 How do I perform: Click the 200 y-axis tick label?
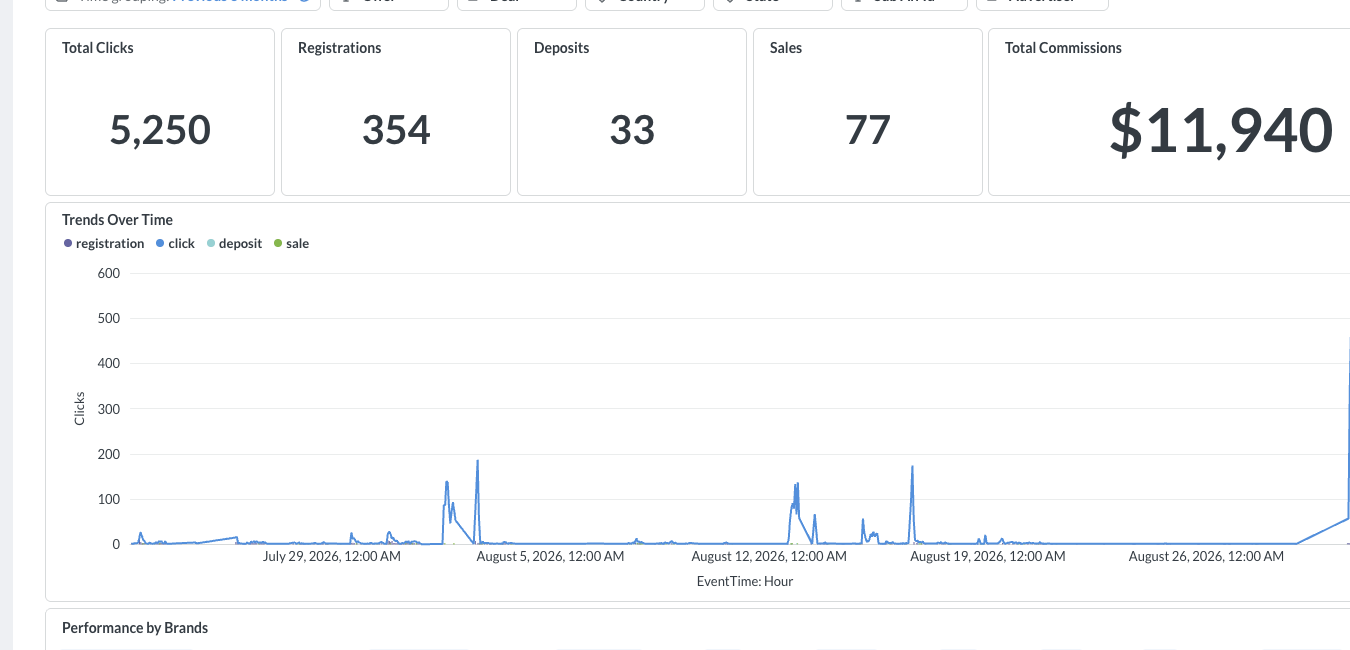coord(109,454)
